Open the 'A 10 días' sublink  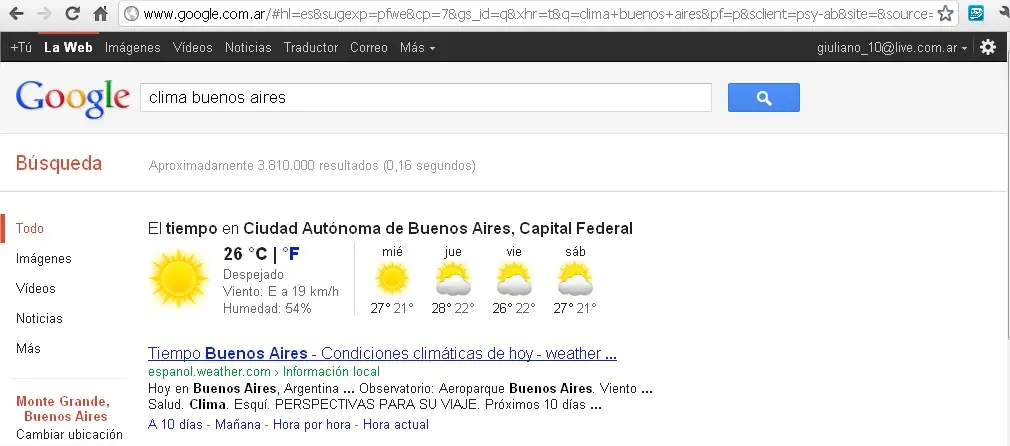[176, 424]
